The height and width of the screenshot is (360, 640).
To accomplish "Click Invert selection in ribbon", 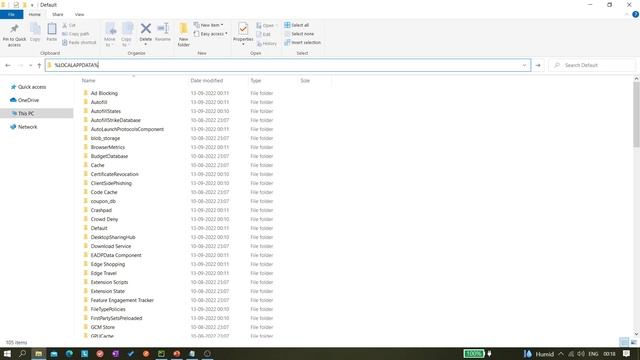I will coord(302,42).
